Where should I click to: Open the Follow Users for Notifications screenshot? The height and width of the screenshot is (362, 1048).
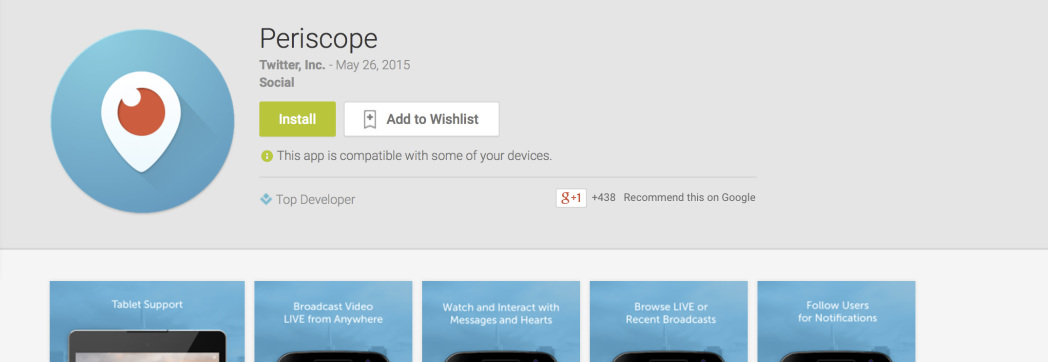tap(836, 321)
